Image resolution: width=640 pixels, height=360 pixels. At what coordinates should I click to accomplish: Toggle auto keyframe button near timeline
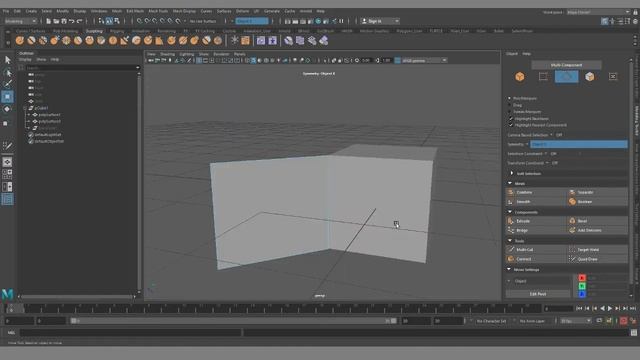point(624,321)
